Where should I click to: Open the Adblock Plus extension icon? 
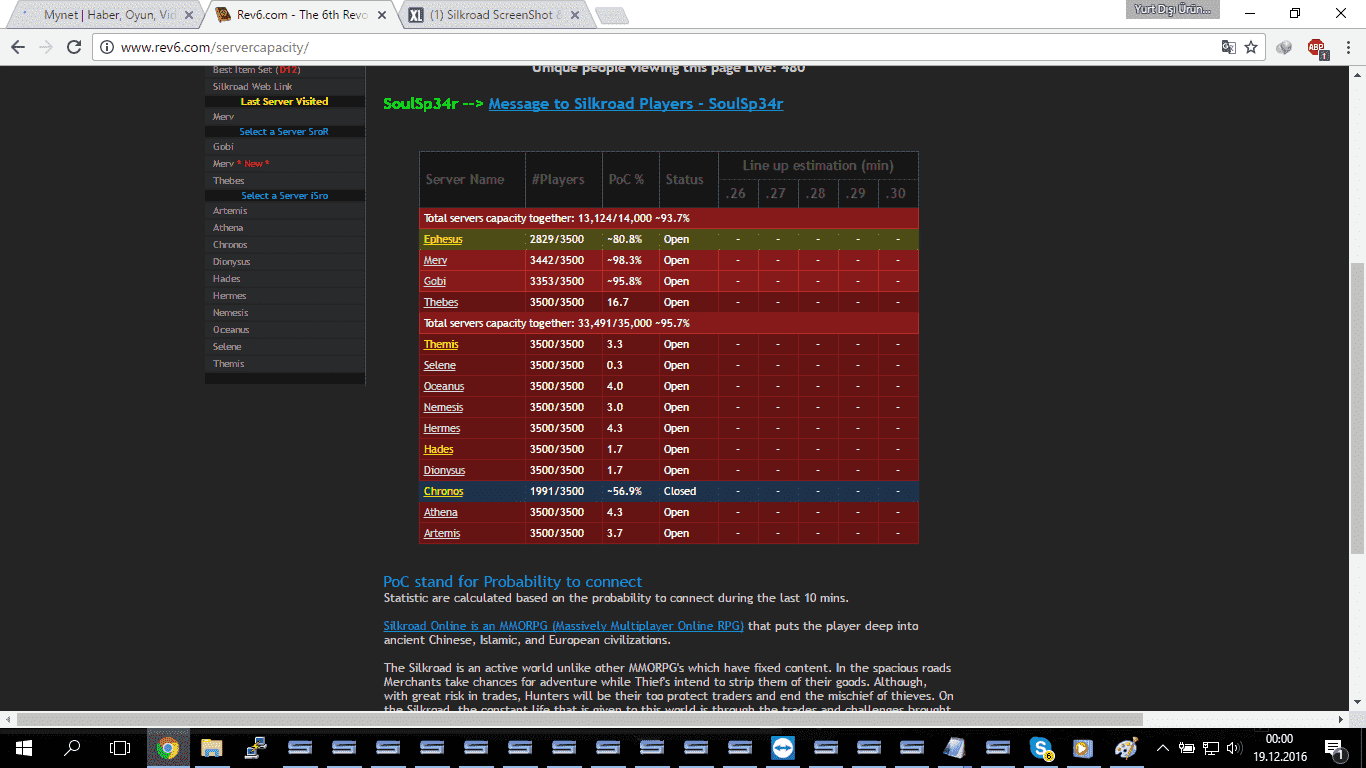click(x=1316, y=47)
